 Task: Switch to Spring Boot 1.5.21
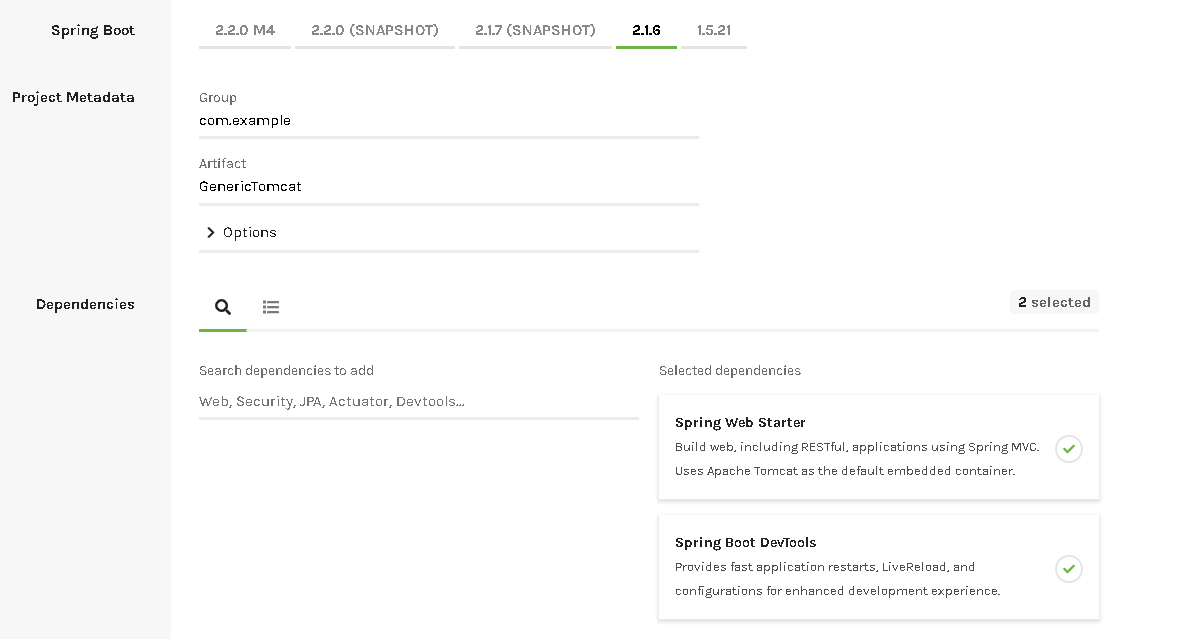point(714,30)
